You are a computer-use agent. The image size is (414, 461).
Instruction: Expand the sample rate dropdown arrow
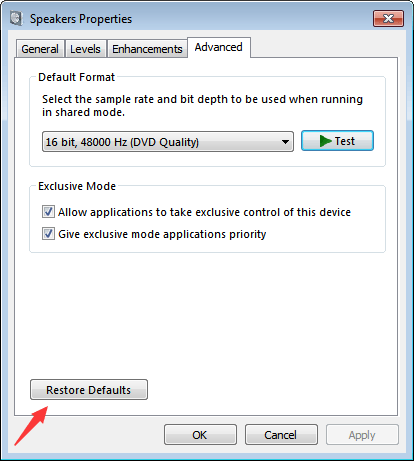285,142
